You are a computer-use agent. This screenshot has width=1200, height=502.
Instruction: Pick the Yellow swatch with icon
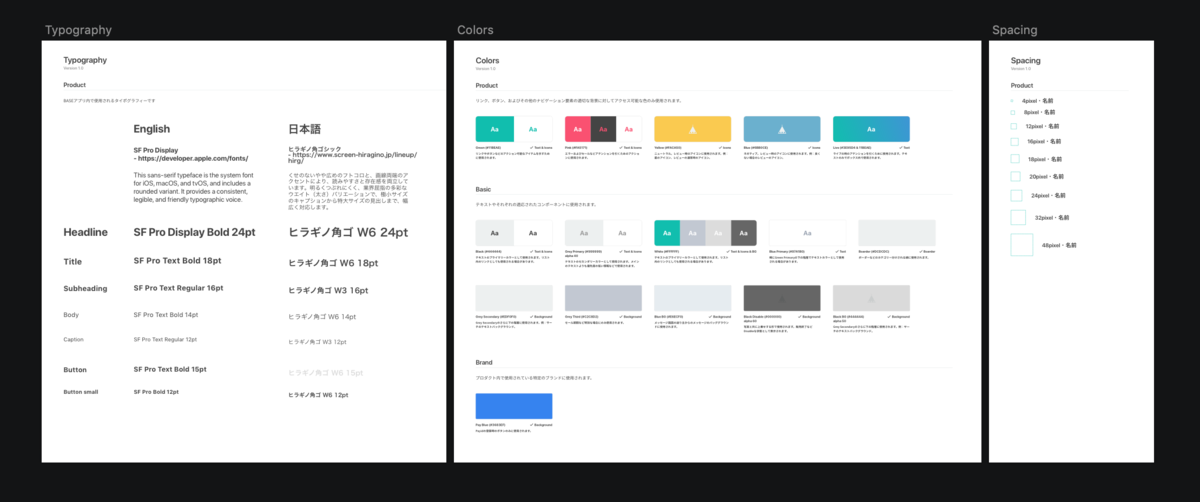(692, 129)
